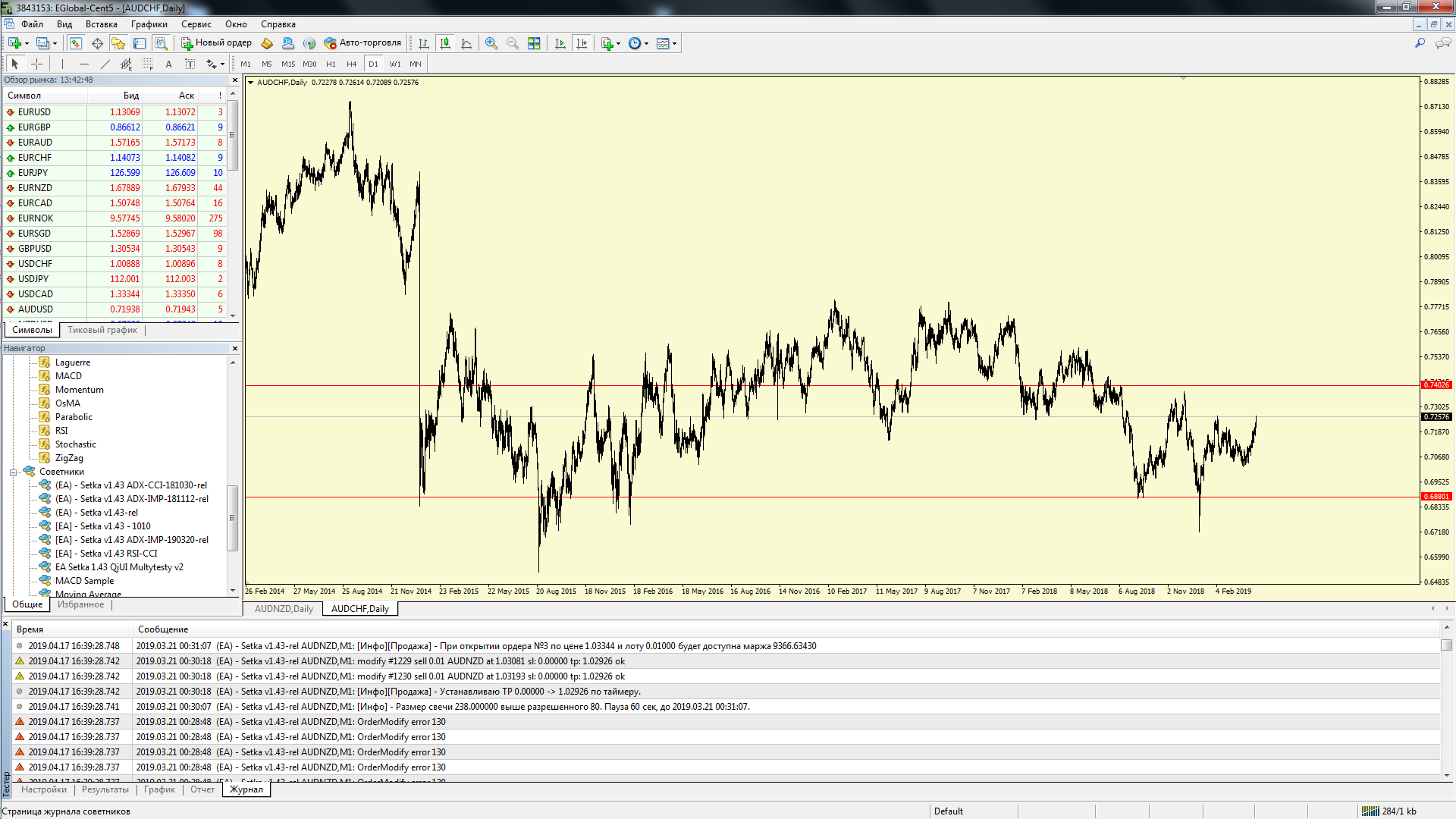Switch to Тиковый график tab
Screen dimensions: 1456x819
coord(102,330)
